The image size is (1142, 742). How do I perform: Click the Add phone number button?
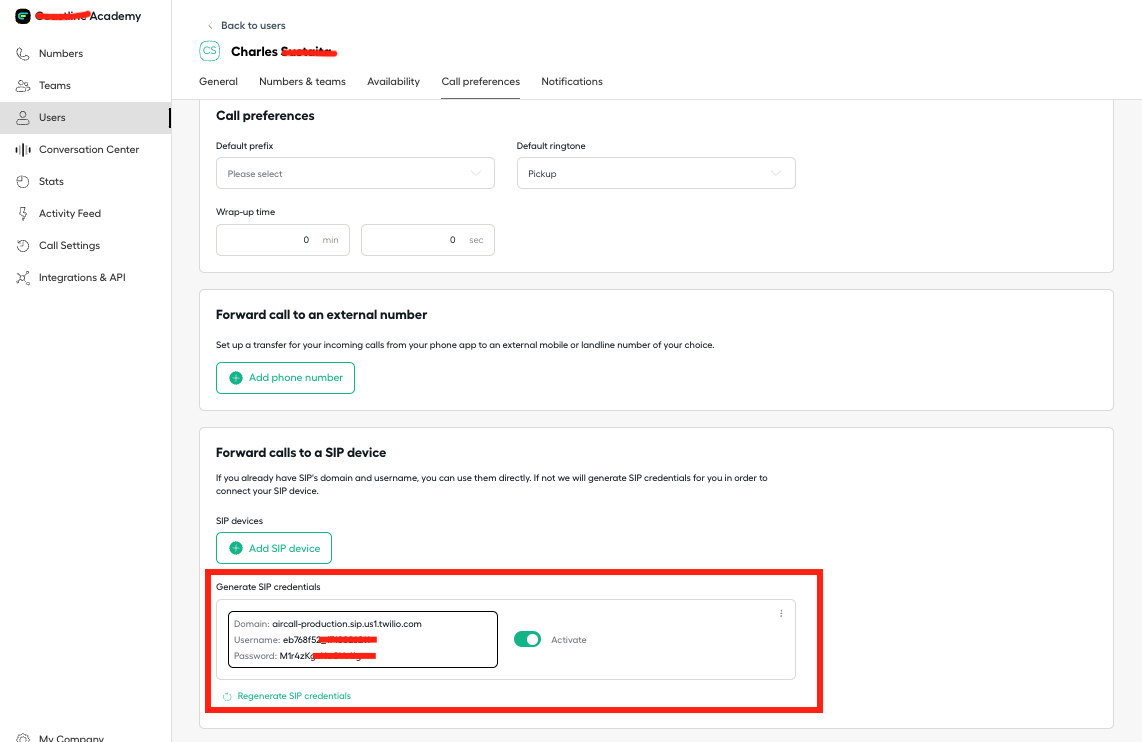(286, 378)
